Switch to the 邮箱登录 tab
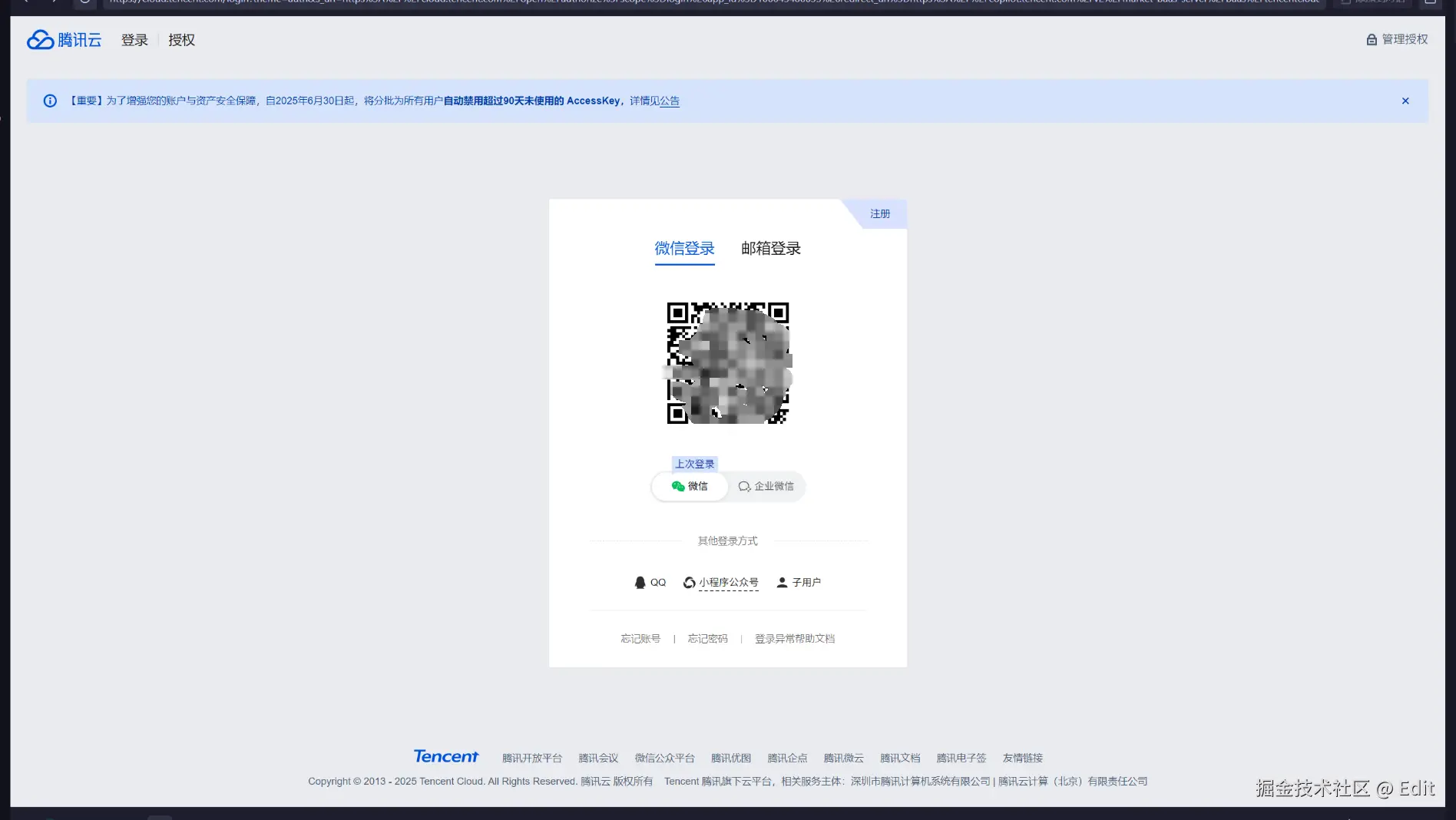Image resolution: width=1456 pixels, height=820 pixels. point(771,248)
